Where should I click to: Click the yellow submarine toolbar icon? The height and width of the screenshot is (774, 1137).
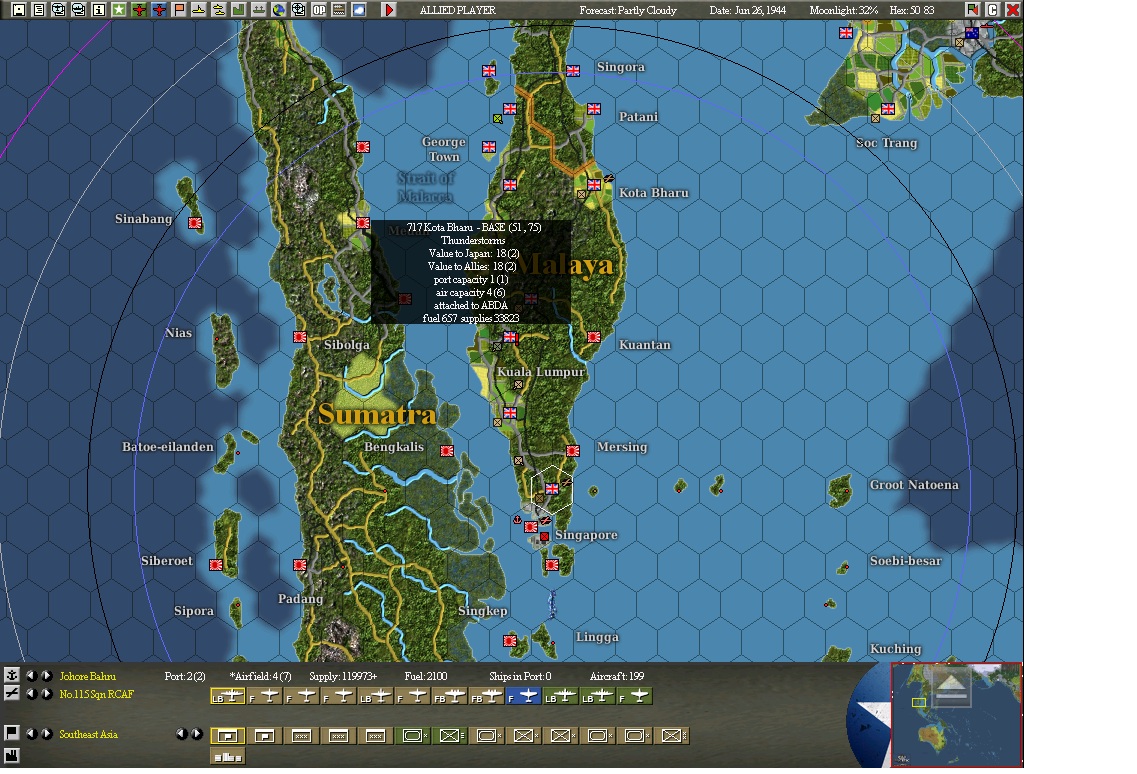pyautogui.click(x=218, y=9)
